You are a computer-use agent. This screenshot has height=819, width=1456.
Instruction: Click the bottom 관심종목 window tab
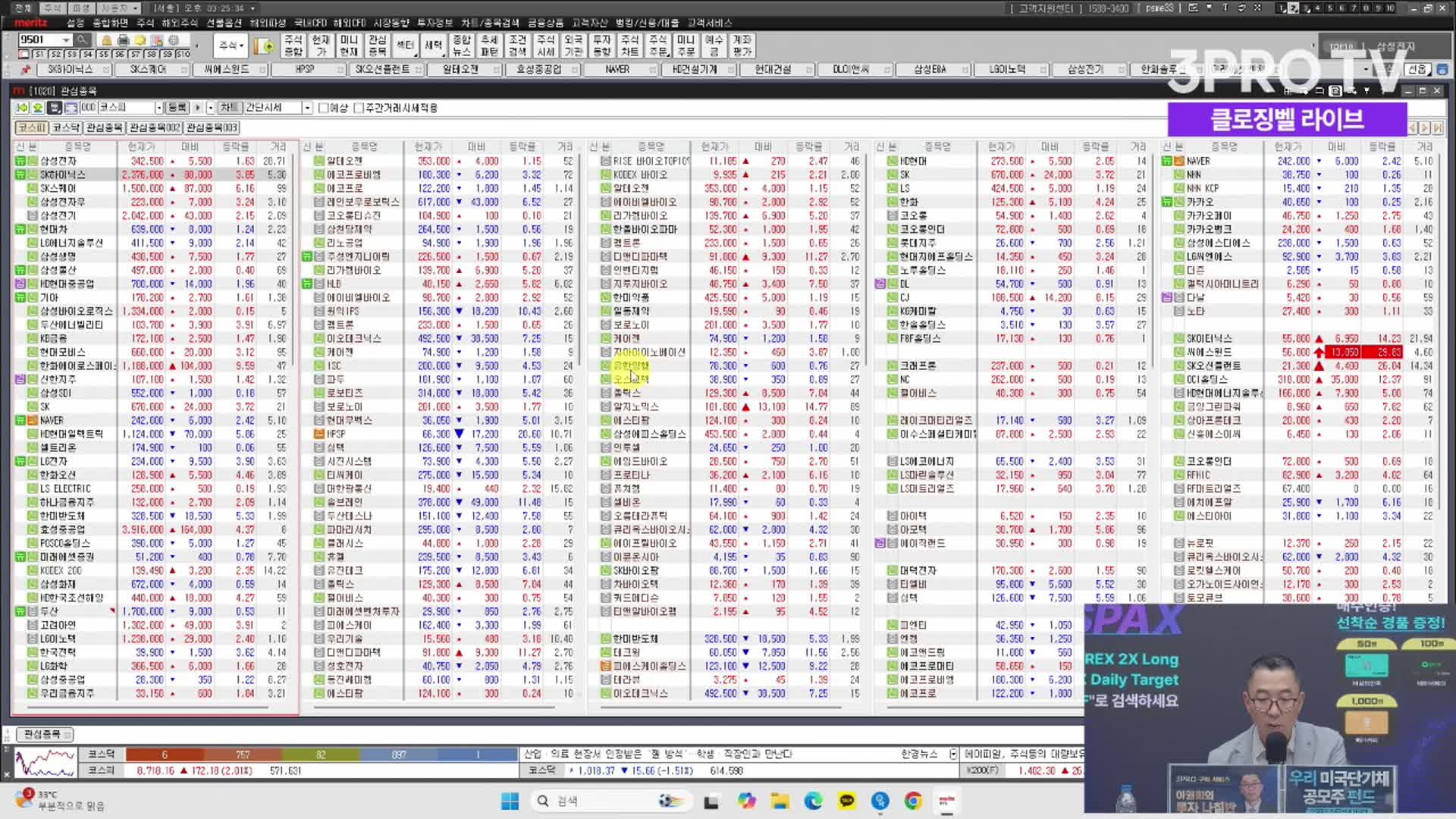point(43,734)
